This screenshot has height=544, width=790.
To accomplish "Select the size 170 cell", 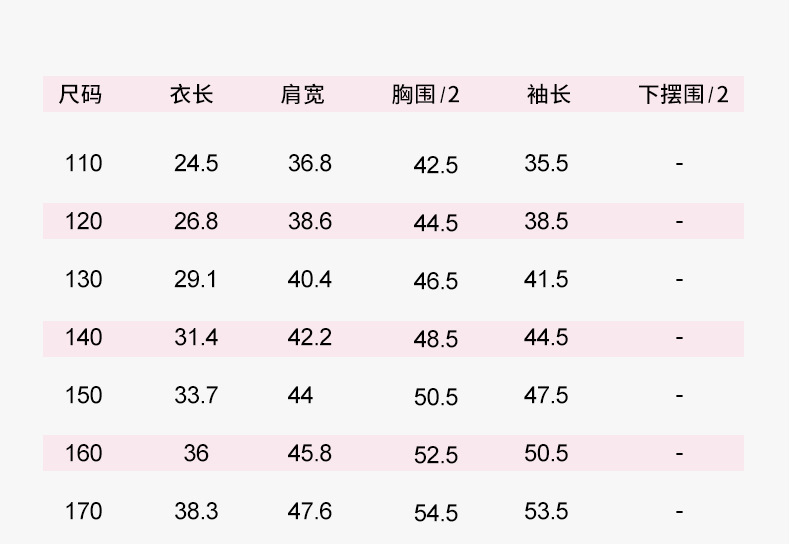I will coord(84,511).
